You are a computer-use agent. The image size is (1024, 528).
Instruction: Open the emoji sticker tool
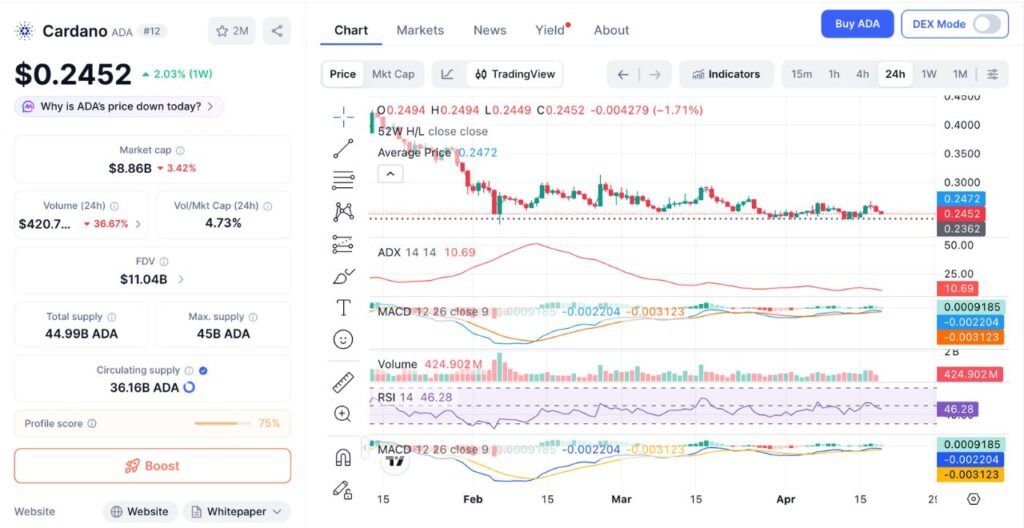343,339
